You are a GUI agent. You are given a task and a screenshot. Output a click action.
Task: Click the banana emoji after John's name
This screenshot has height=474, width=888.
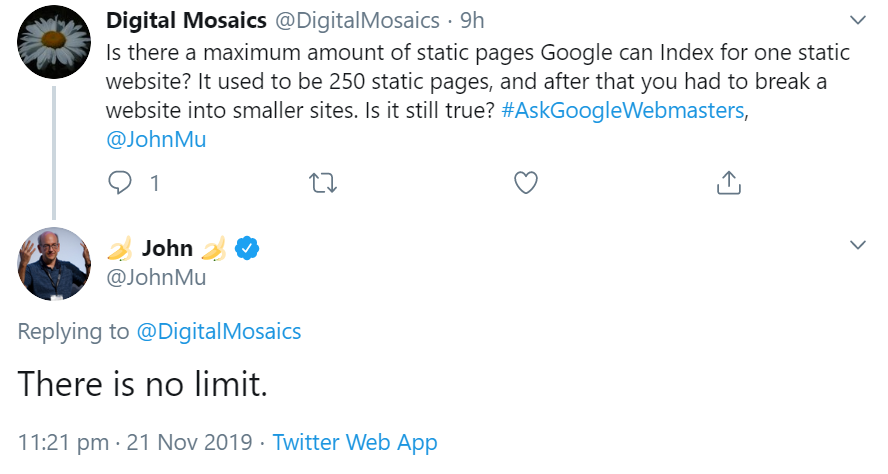click(214, 248)
